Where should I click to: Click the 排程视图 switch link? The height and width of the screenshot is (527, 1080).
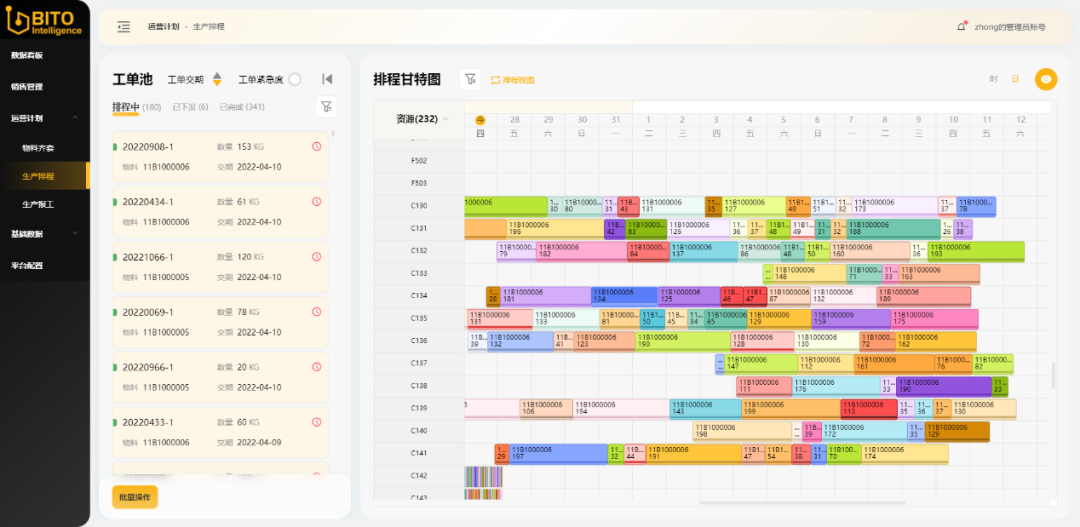pos(512,80)
